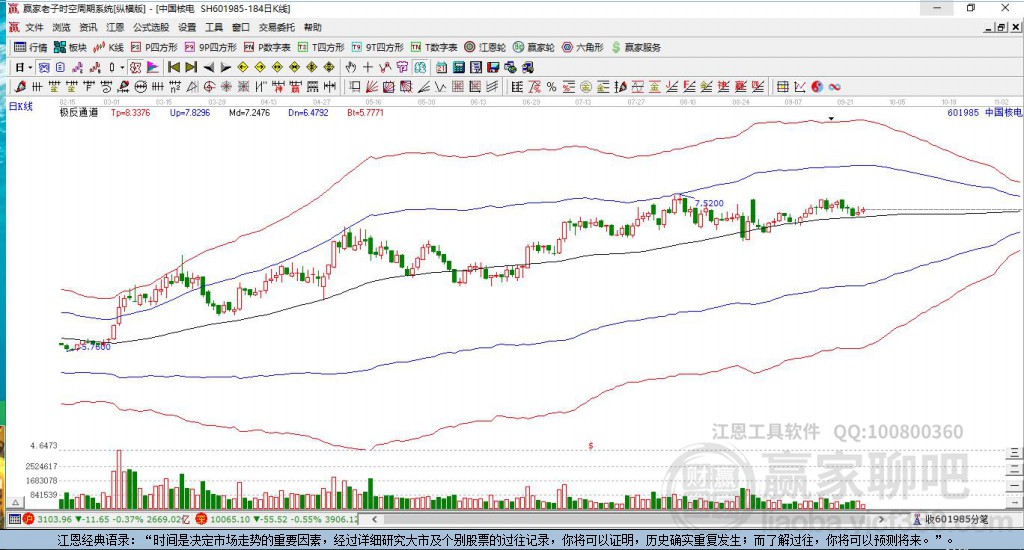Click the Md=7.2476 indicator value
Viewport: 1024px width, 550px height.
(249, 112)
